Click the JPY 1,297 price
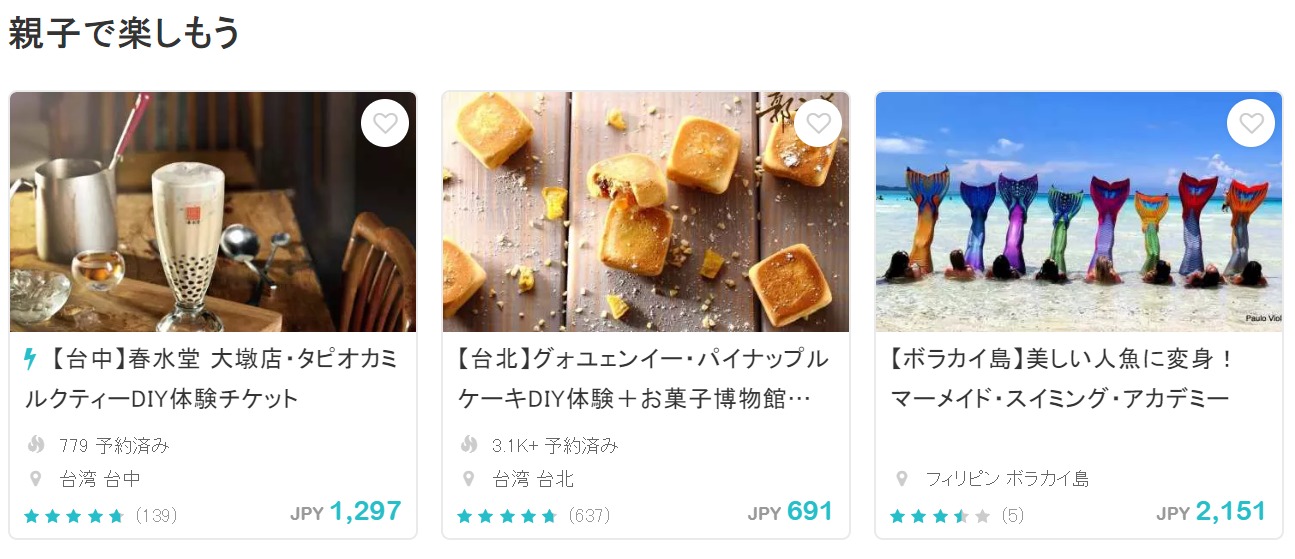This screenshot has height=559, width=1295. [x=346, y=512]
